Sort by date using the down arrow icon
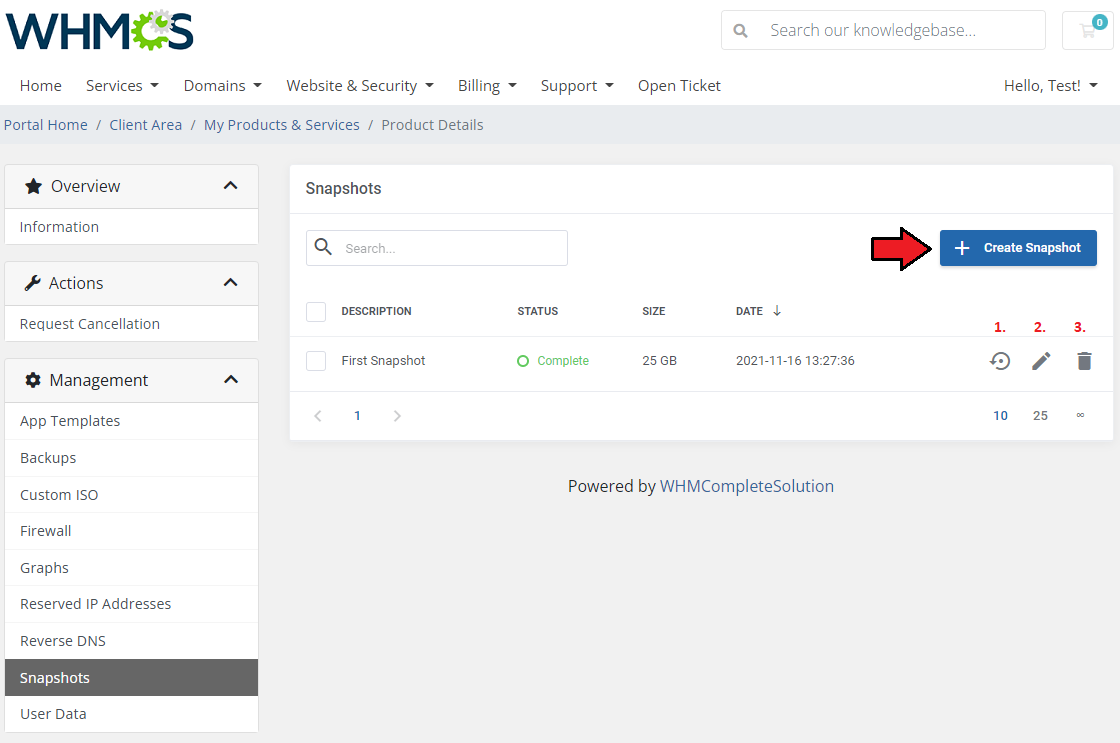Viewport: 1120px width, 743px height. click(x=777, y=311)
